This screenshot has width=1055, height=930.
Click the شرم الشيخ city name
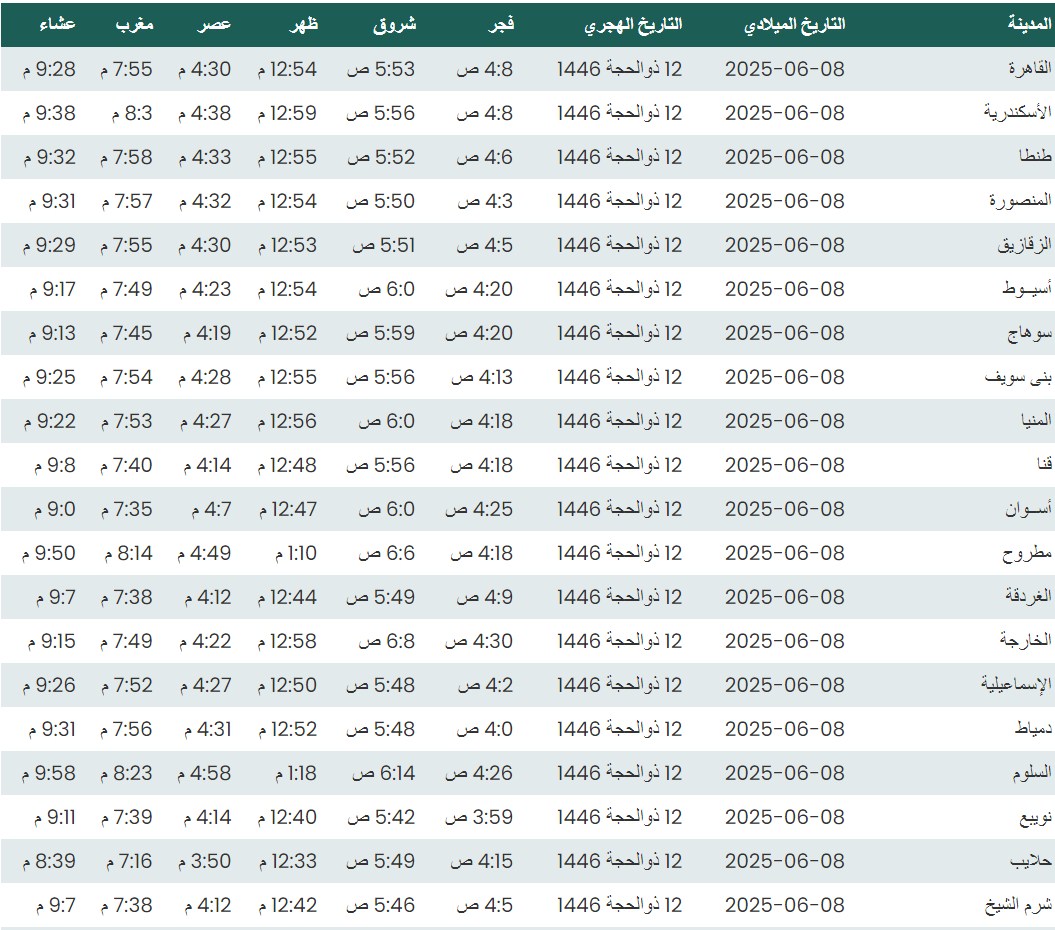(x=1018, y=905)
